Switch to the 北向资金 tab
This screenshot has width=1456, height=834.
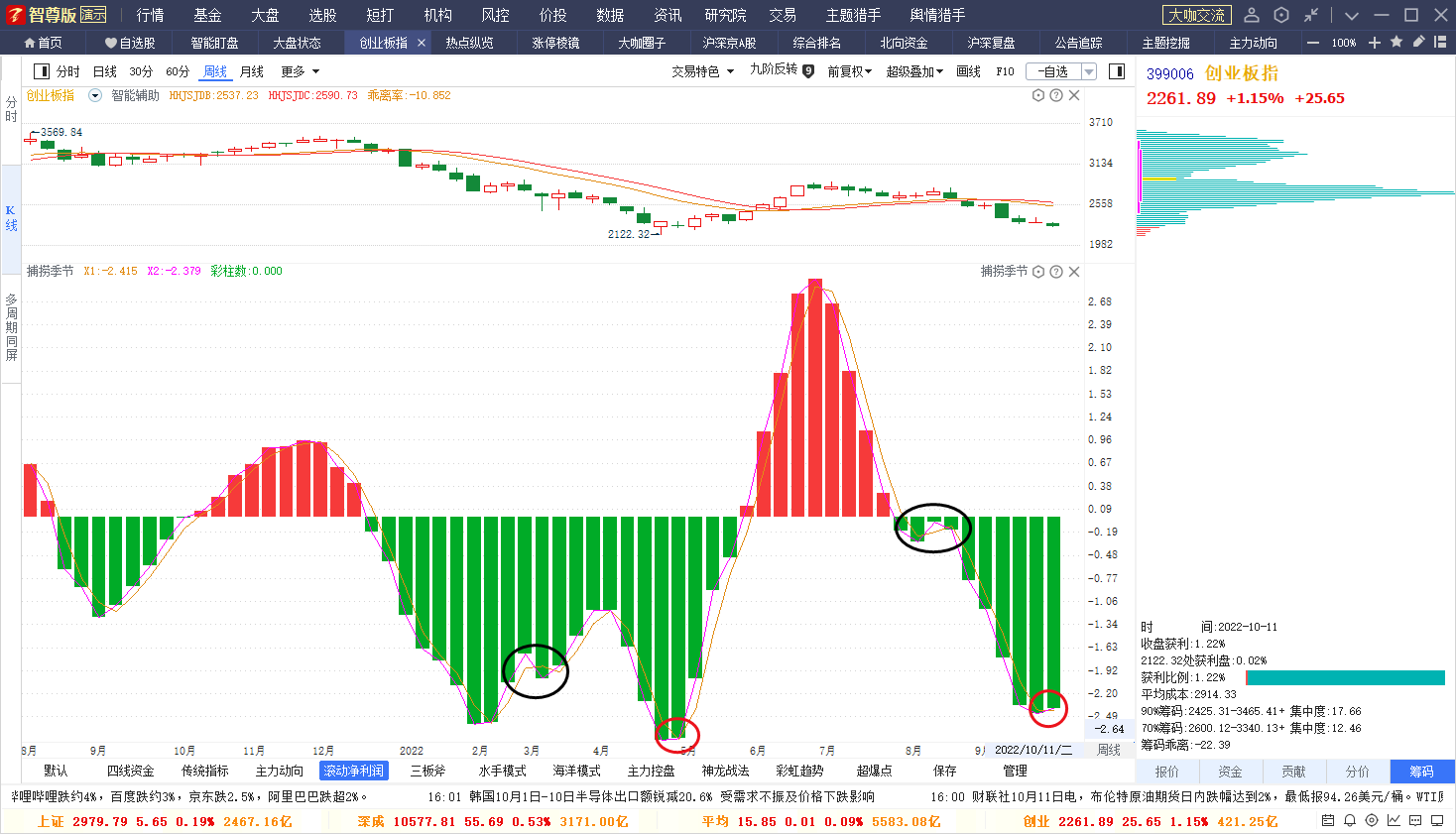click(904, 43)
